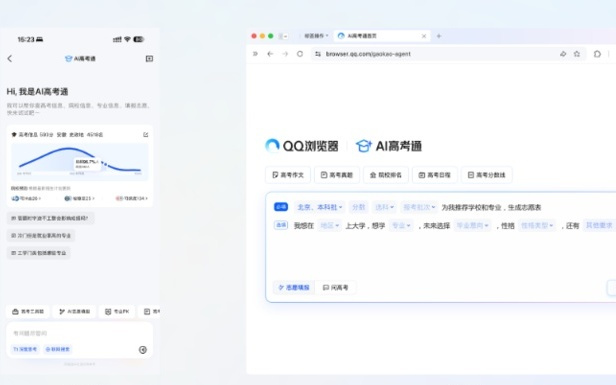Toggle 联网搜索 in the phone input box
The image size is (616, 385).
tap(58, 349)
